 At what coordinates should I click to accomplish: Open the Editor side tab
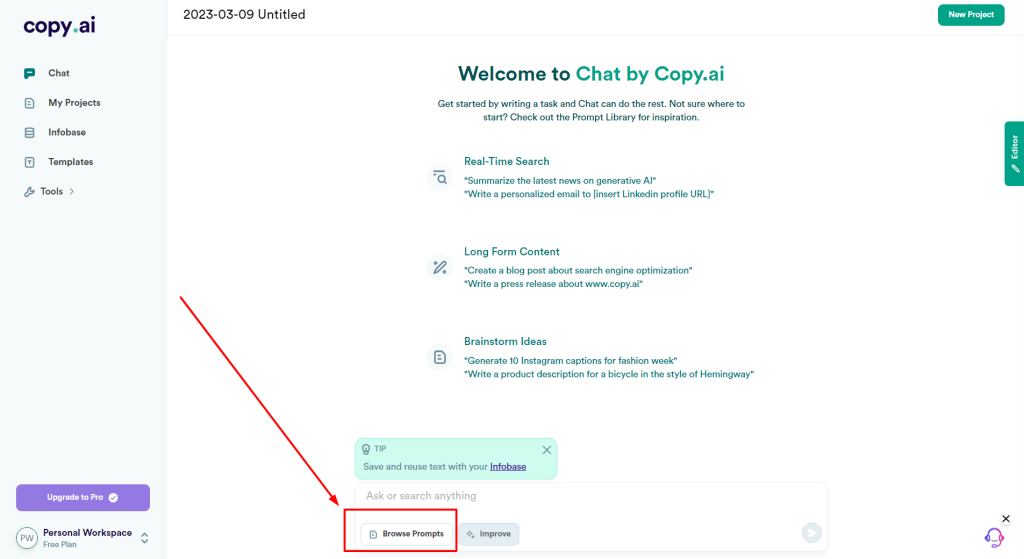coord(1014,153)
